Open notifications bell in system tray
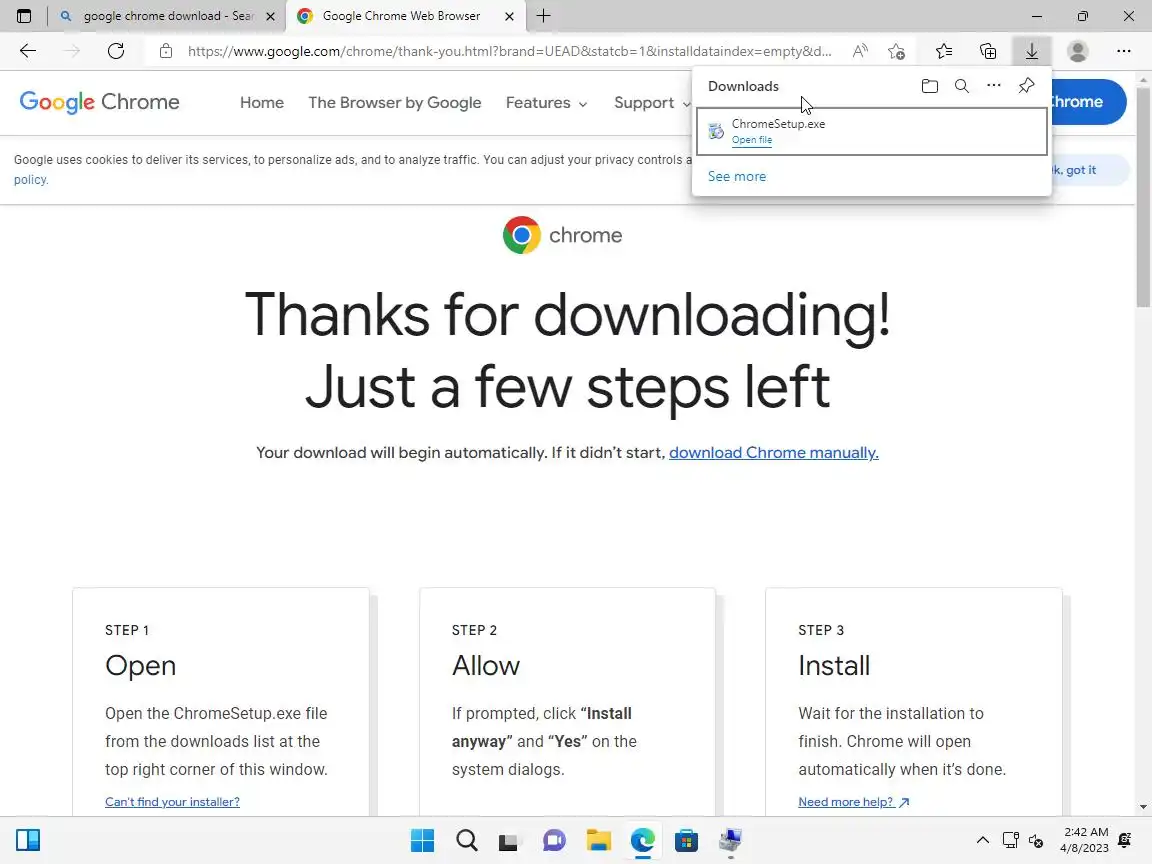This screenshot has width=1152, height=864. click(1125, 840)
